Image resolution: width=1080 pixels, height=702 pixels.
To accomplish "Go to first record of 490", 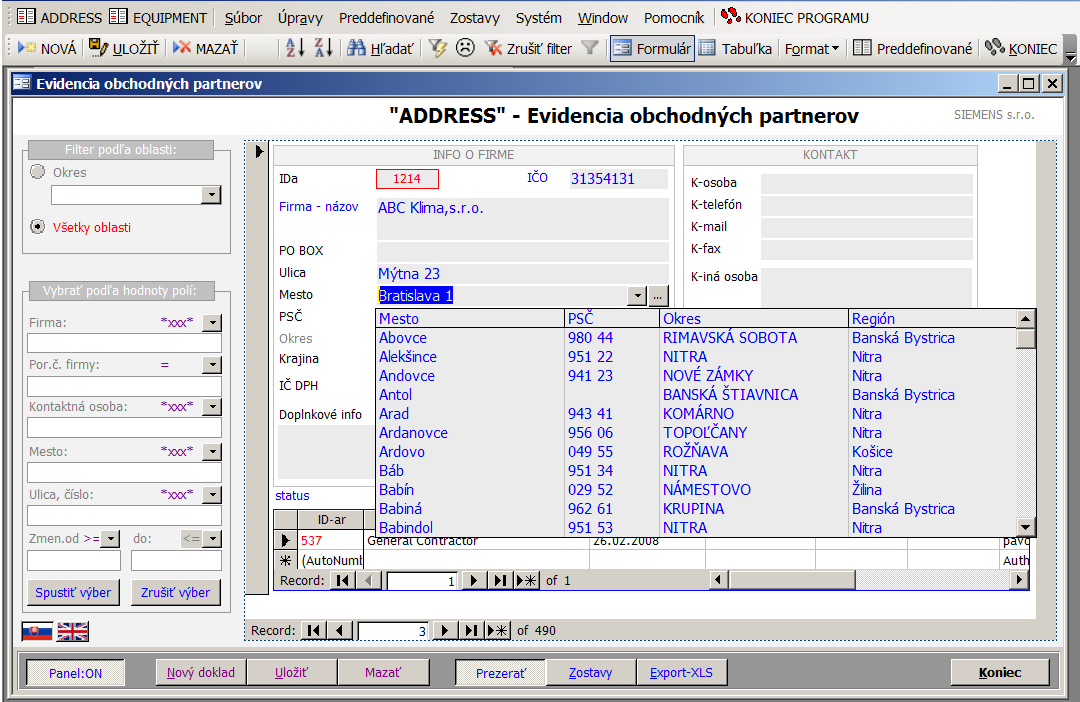I will pyautogui.click(x=314, y=630).
